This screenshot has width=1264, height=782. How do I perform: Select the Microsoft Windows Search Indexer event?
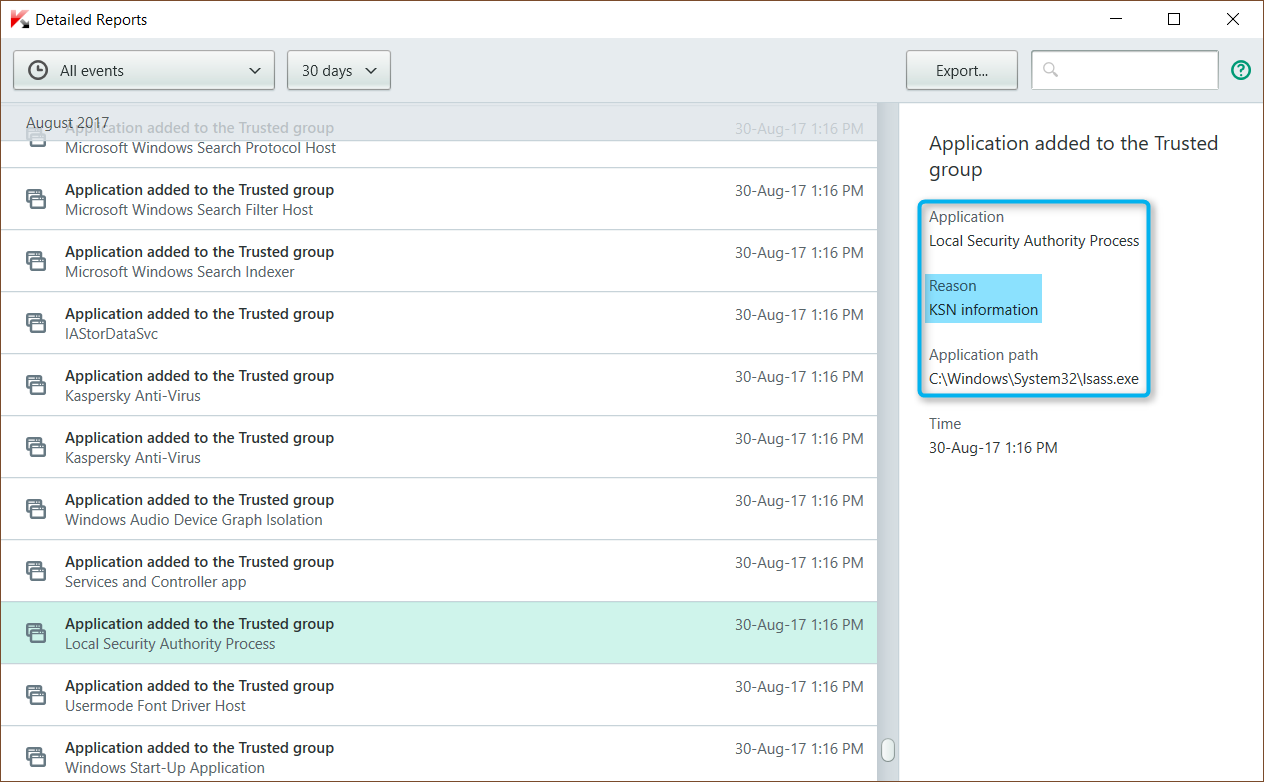(438, 261)
